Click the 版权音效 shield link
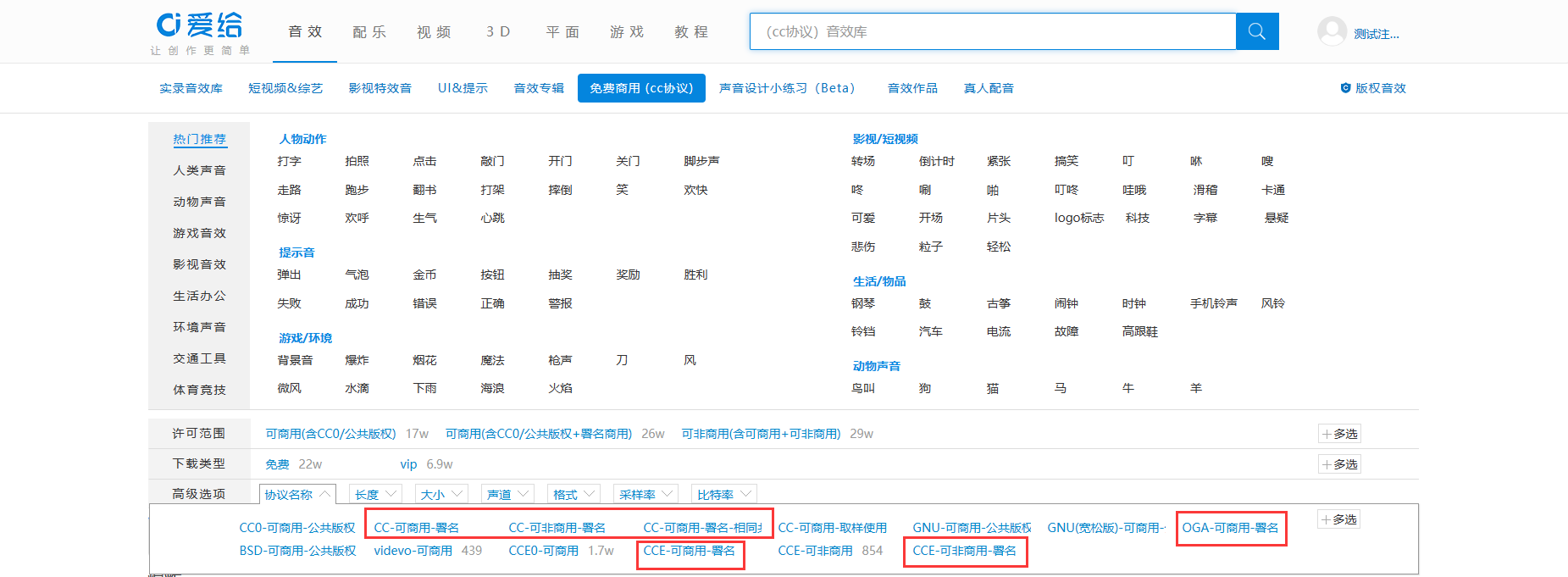The image size is (1568, 577). coord(1373,88)
